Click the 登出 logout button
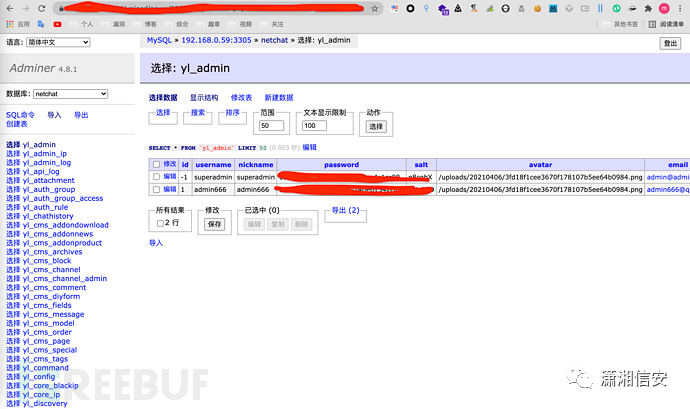Viewport: 690px width, 409px height. (670, 43)
